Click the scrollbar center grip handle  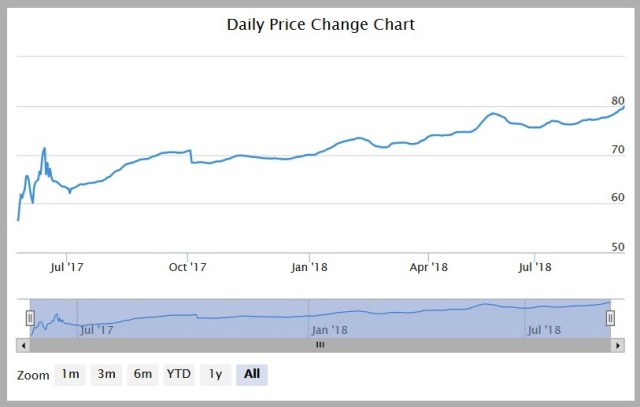pyautogui.click(x=321, y=344)
